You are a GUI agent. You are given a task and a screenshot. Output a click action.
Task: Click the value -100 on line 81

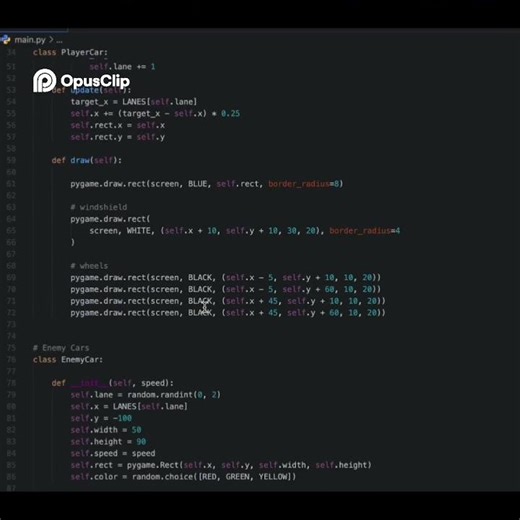click(122, 418)
